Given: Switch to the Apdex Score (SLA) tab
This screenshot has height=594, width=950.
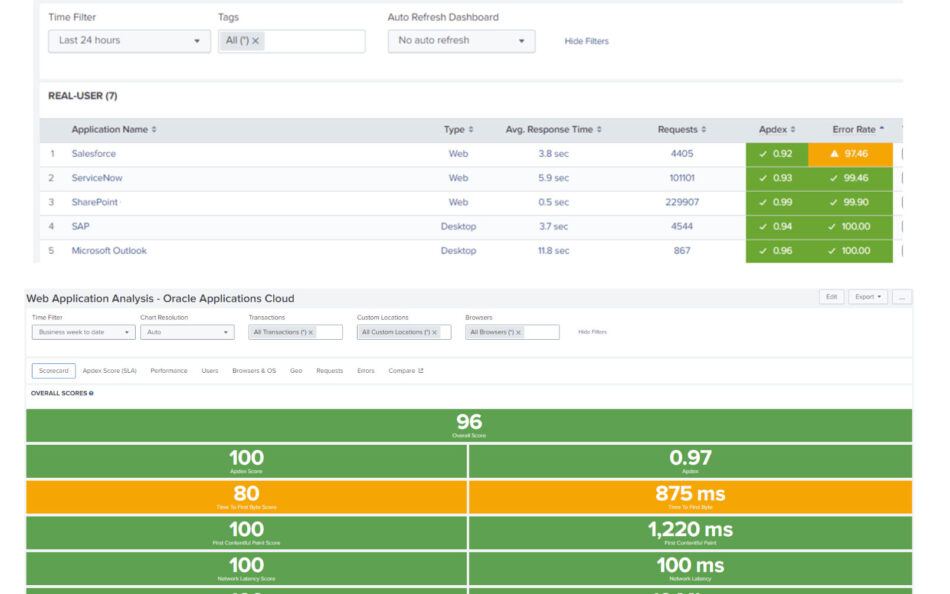Looking at the screenshot, I should (x=109, y=371).
